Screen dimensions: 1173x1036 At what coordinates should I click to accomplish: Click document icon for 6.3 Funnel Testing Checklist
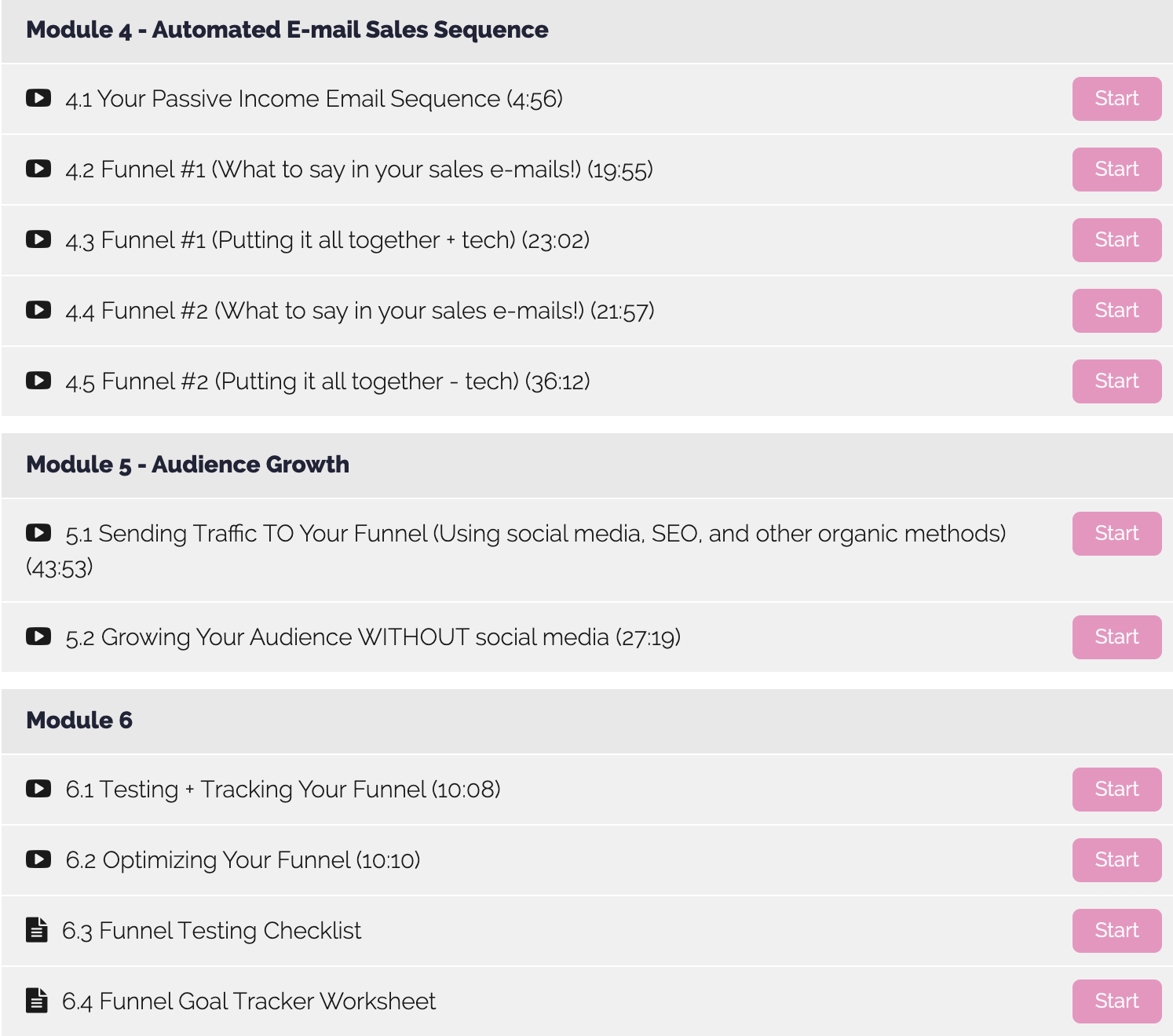coord(37,929)
